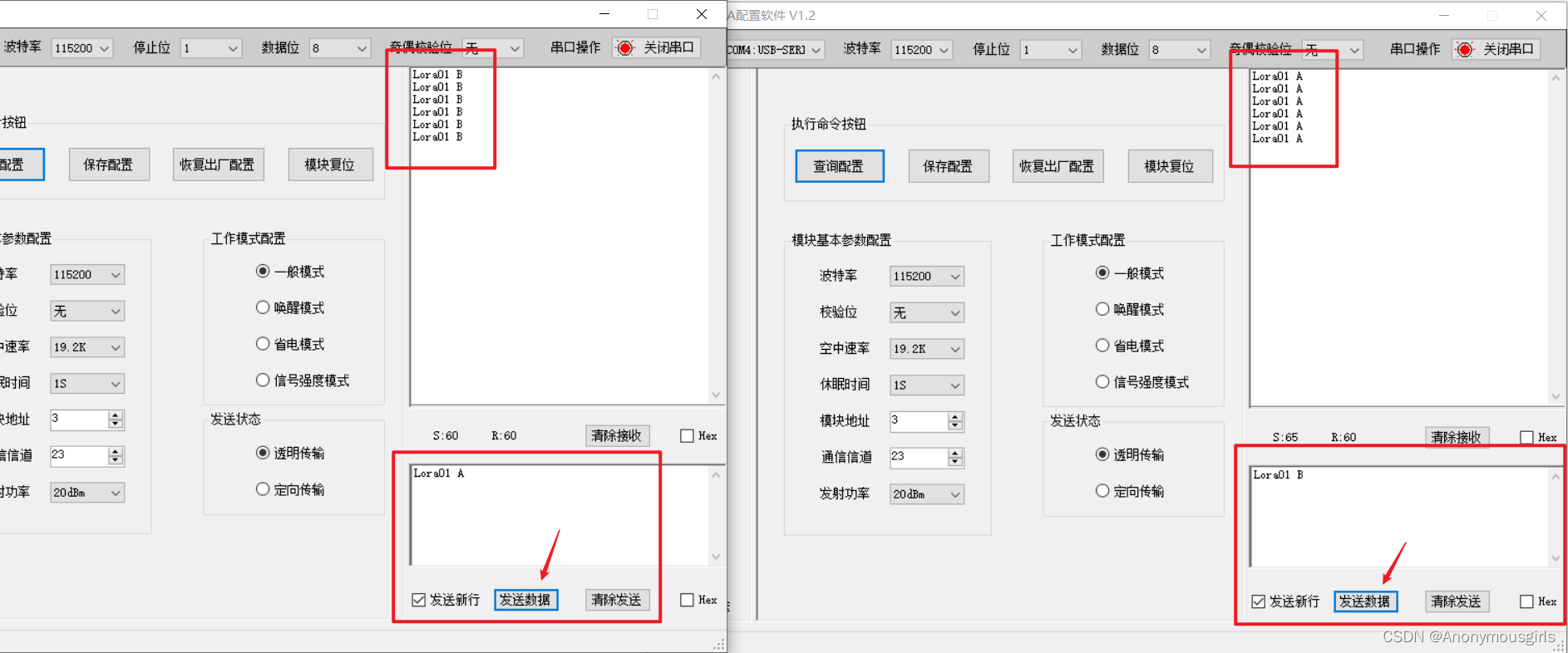Click 保存配置 button in left window
Screen dimensions: 1568x653
coord(108,164)
